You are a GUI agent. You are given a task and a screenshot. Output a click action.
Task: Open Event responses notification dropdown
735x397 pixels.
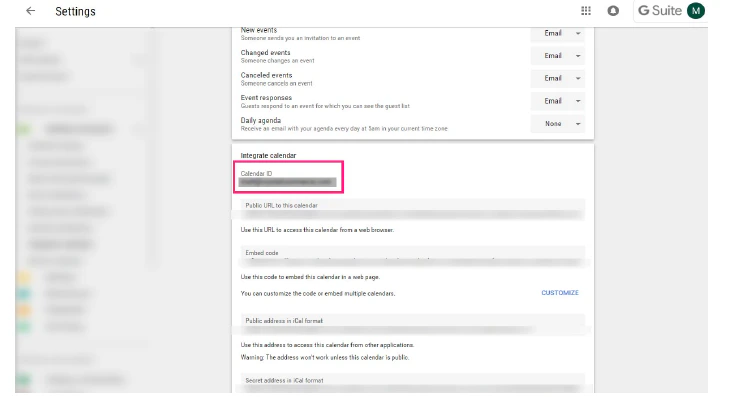point(558,101)
